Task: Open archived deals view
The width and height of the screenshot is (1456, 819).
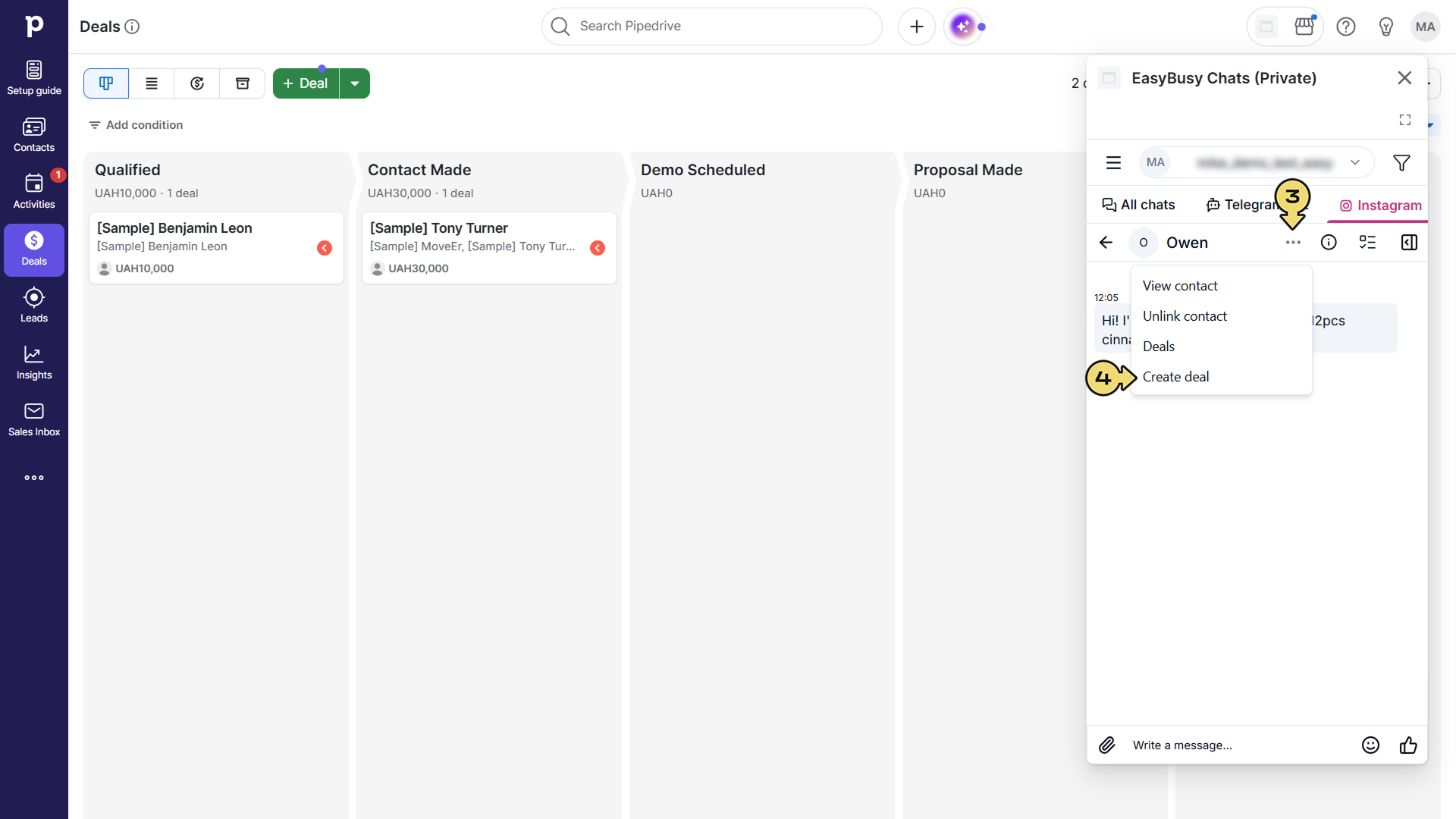Action: coord(243,83)
